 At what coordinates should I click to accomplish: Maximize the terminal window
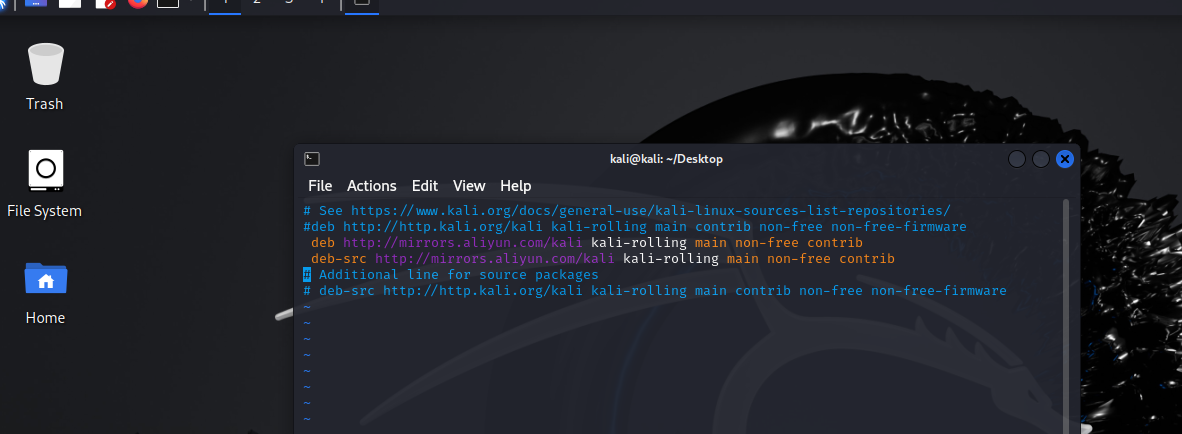1041,159
